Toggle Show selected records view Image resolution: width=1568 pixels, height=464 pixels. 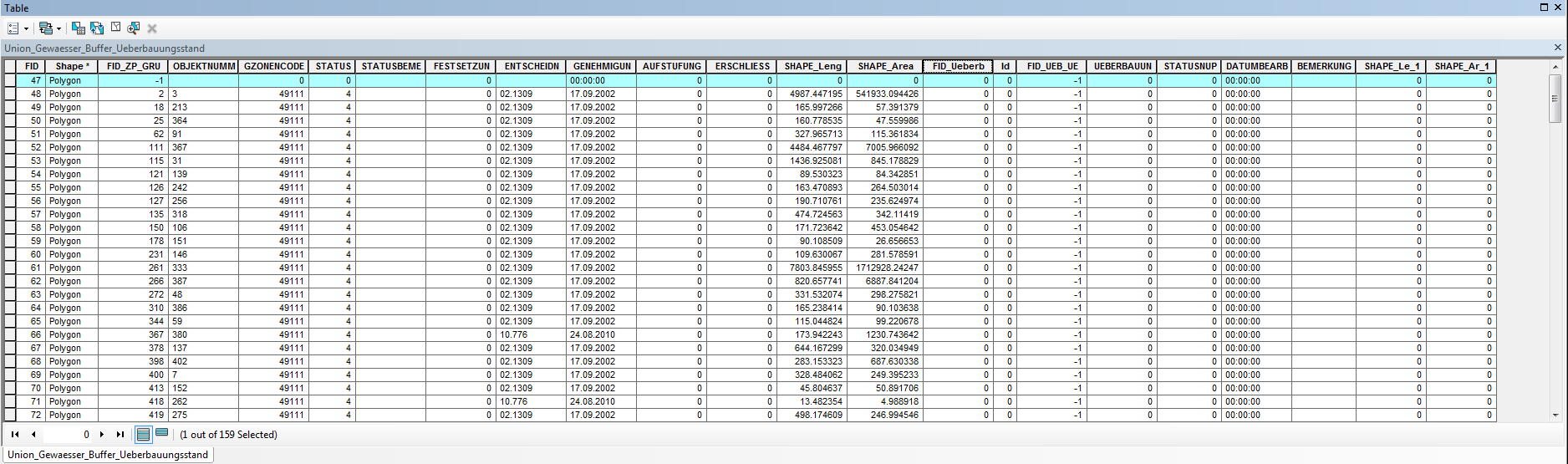162,434
